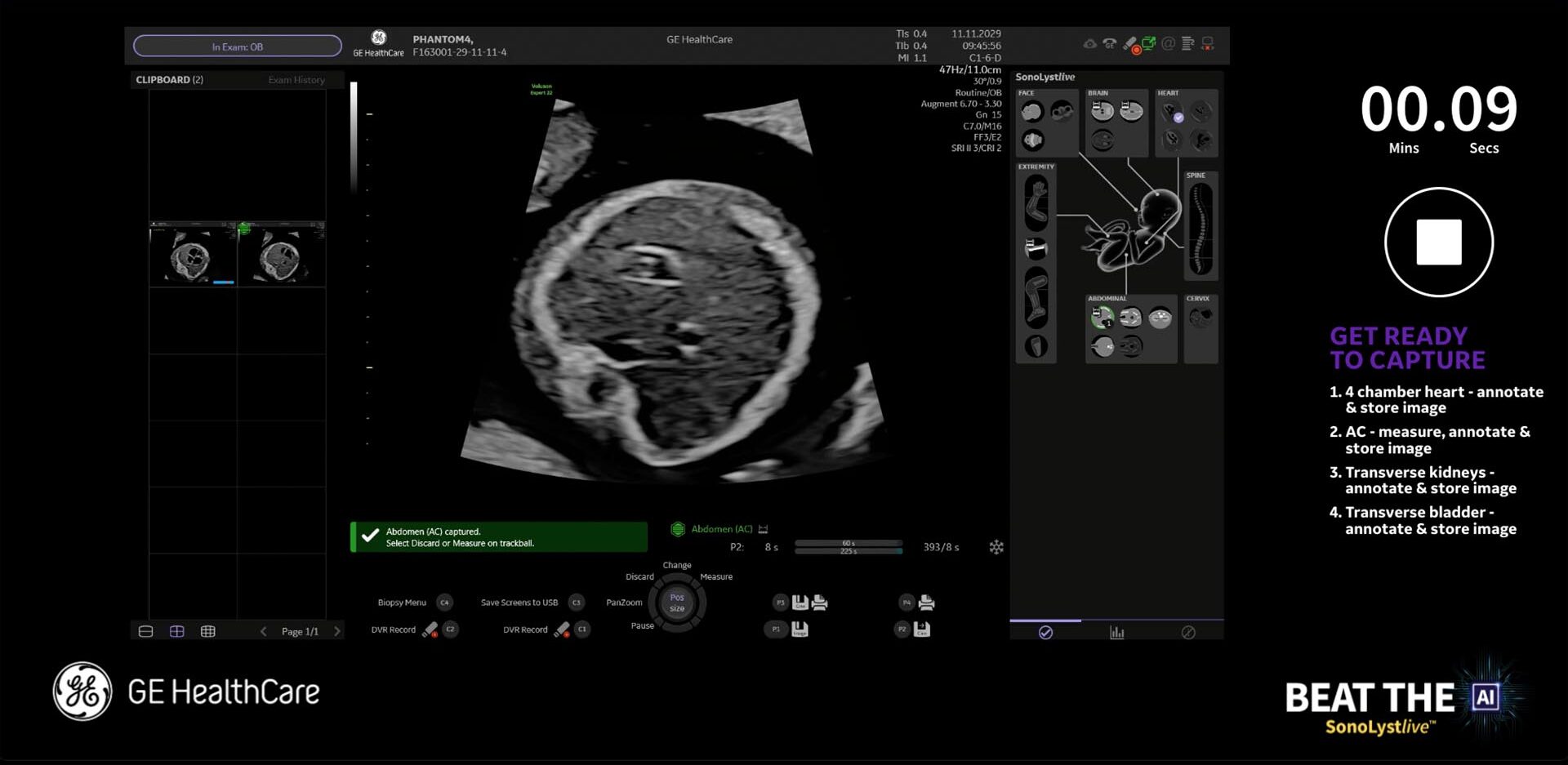Image resolution: width=1568 pixels, height=765 pixels.
Task: Select the cervix view icon
Action: [x=1200, y=318]
